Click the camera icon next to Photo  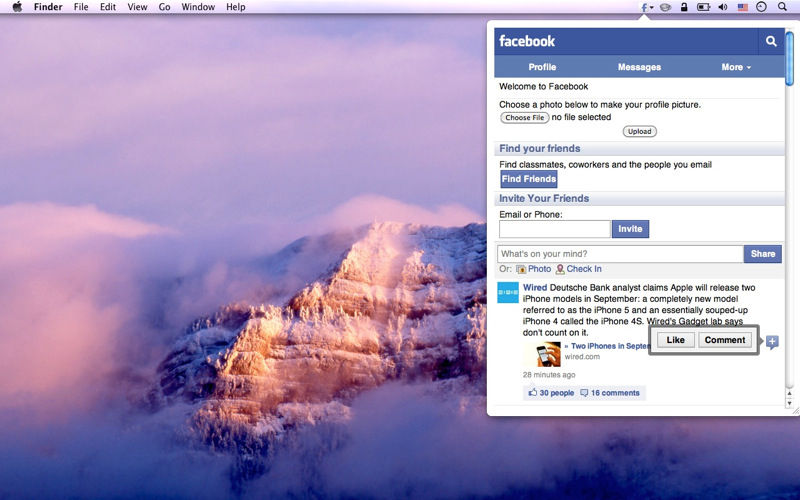[521, 269]
